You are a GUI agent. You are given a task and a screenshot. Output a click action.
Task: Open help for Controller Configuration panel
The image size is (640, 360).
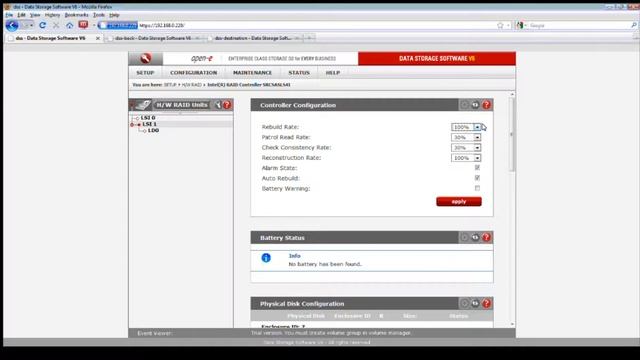486,105
